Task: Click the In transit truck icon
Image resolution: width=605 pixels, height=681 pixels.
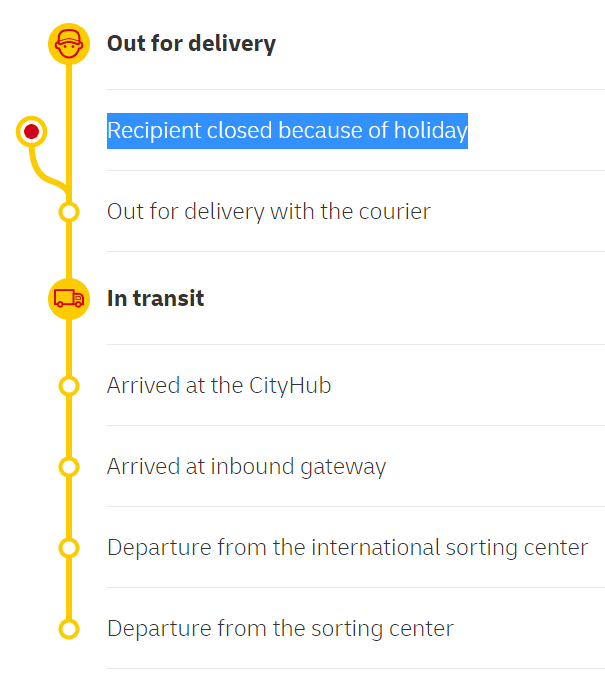Action: 68,298
